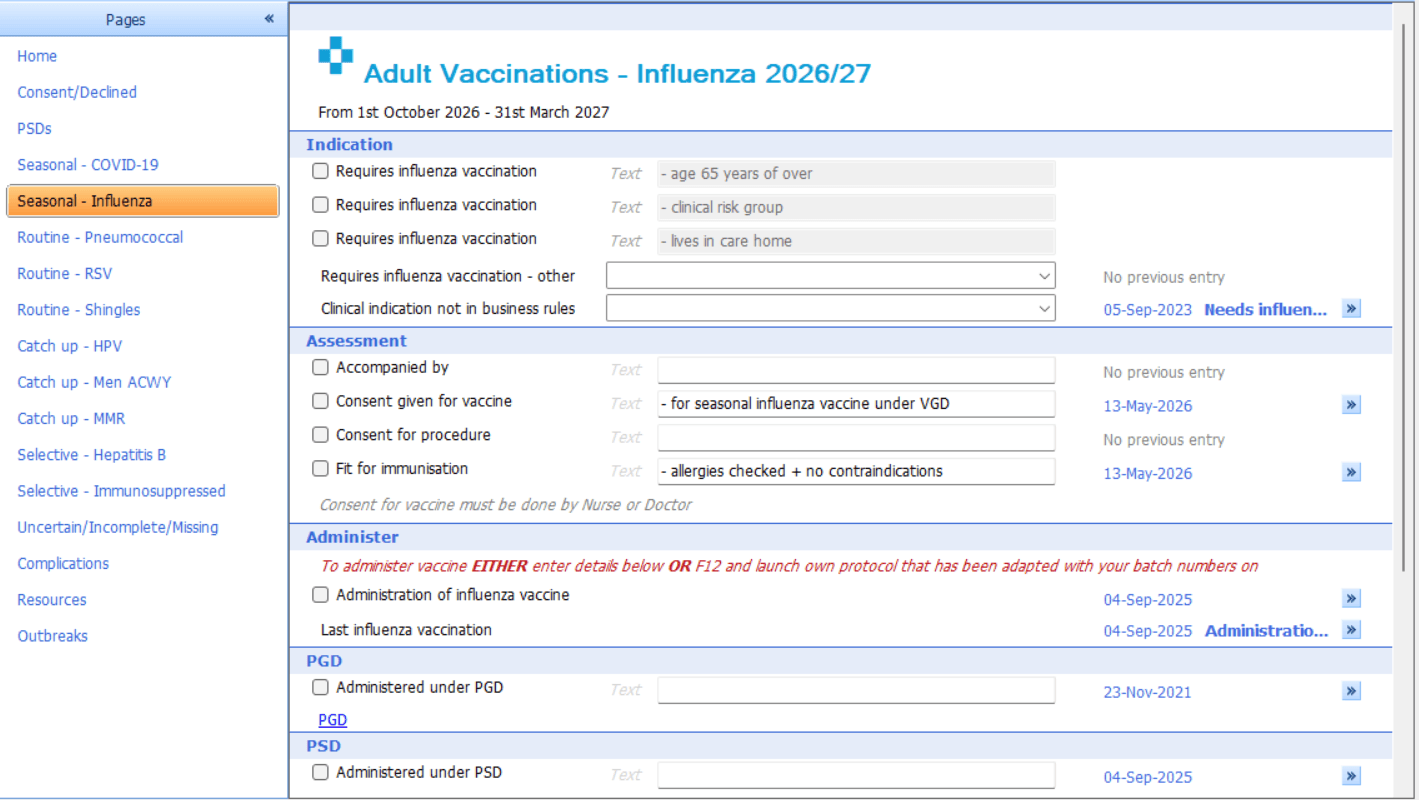Open history arrow beside Needs influenza entry

1351,309
